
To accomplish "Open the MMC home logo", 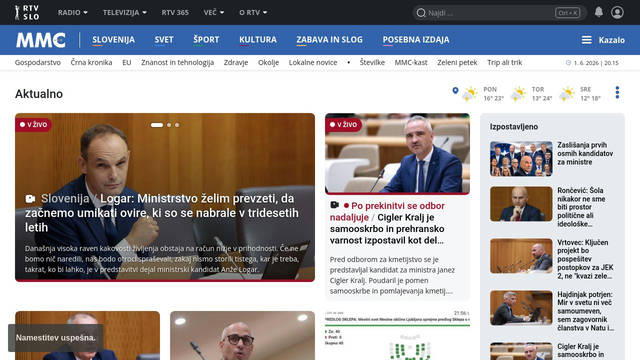I will pyautogui.click(x=41, y=40).
